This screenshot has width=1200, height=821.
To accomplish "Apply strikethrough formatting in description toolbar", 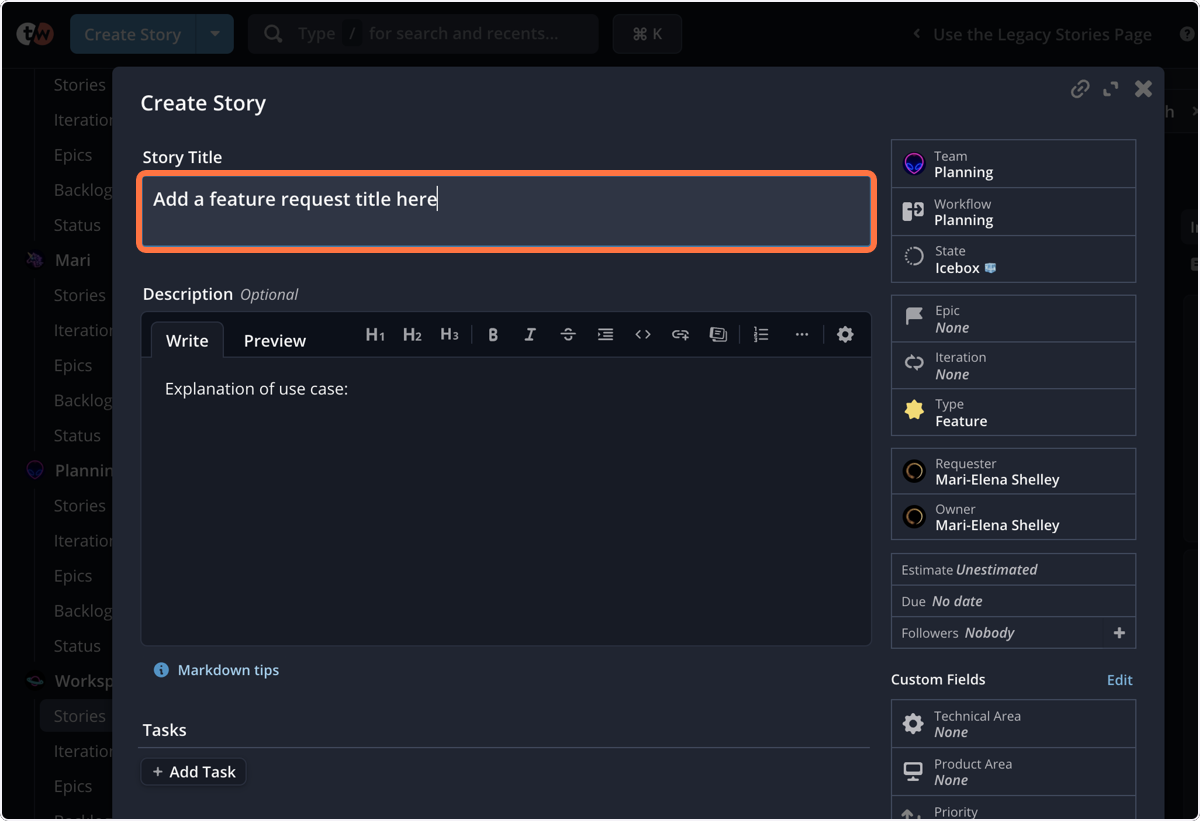I will point(568,335).
